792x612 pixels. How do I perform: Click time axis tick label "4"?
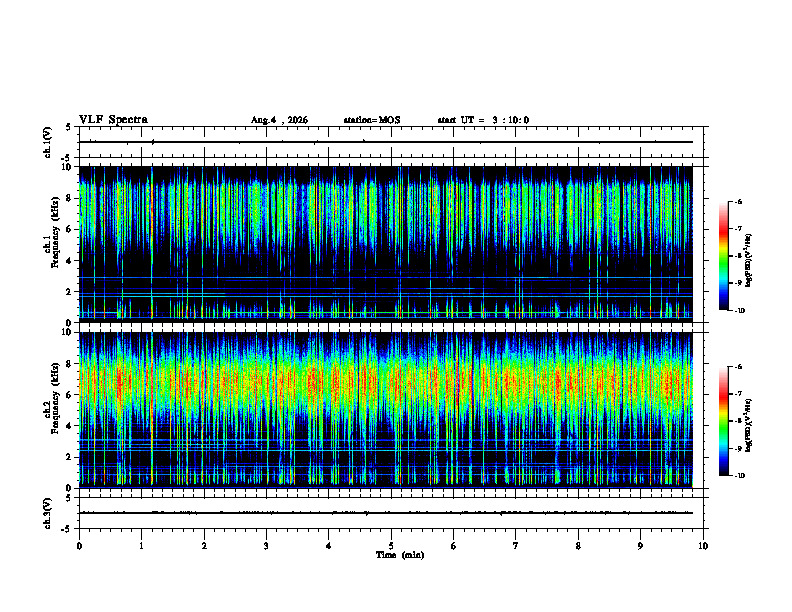(328, 546)
